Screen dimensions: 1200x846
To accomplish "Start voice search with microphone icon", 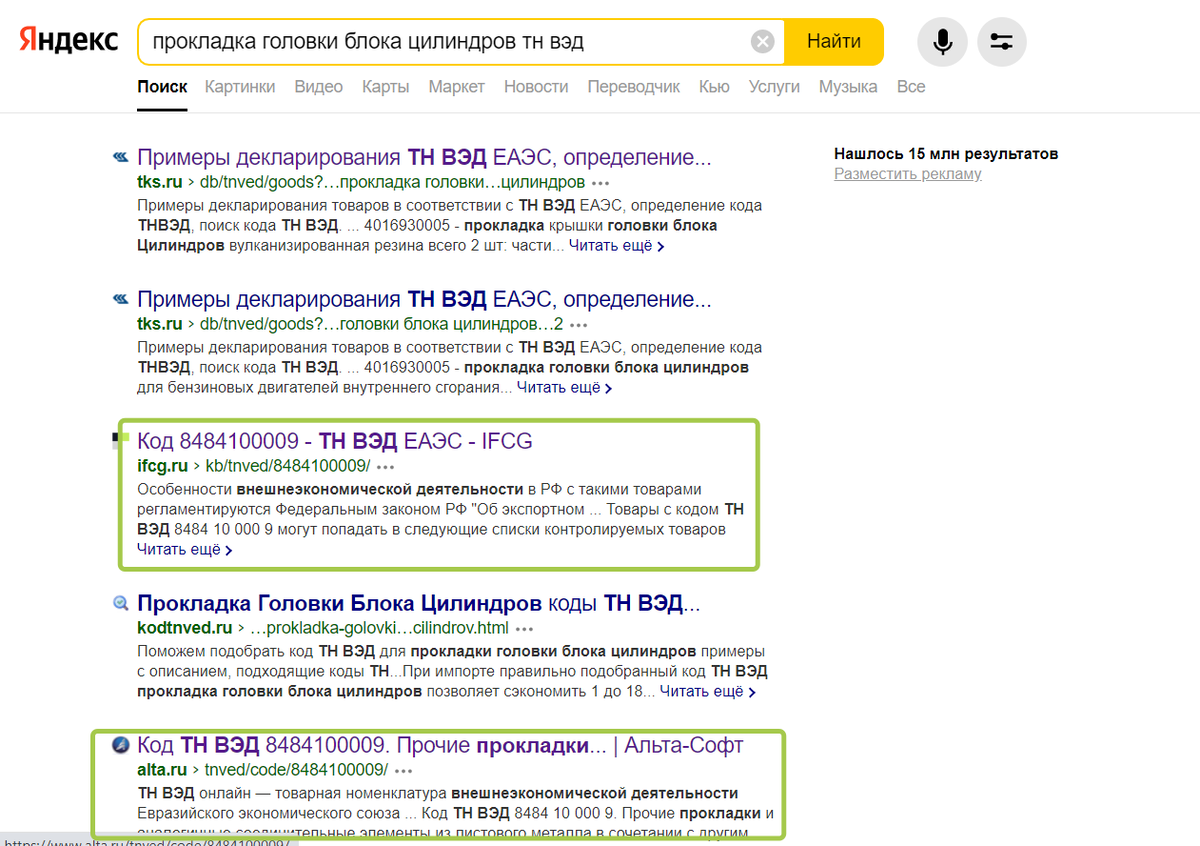I will [x=942, y=42].
